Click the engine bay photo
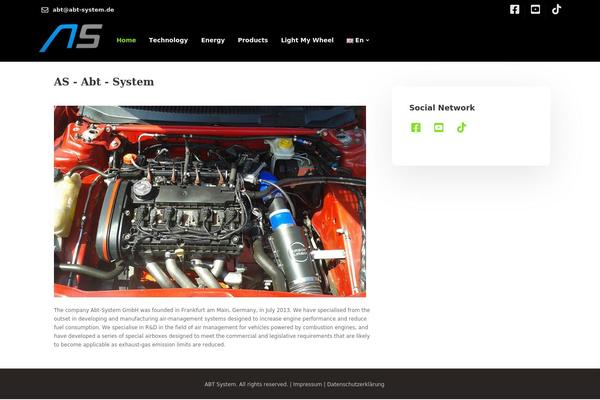 (210, 201)
